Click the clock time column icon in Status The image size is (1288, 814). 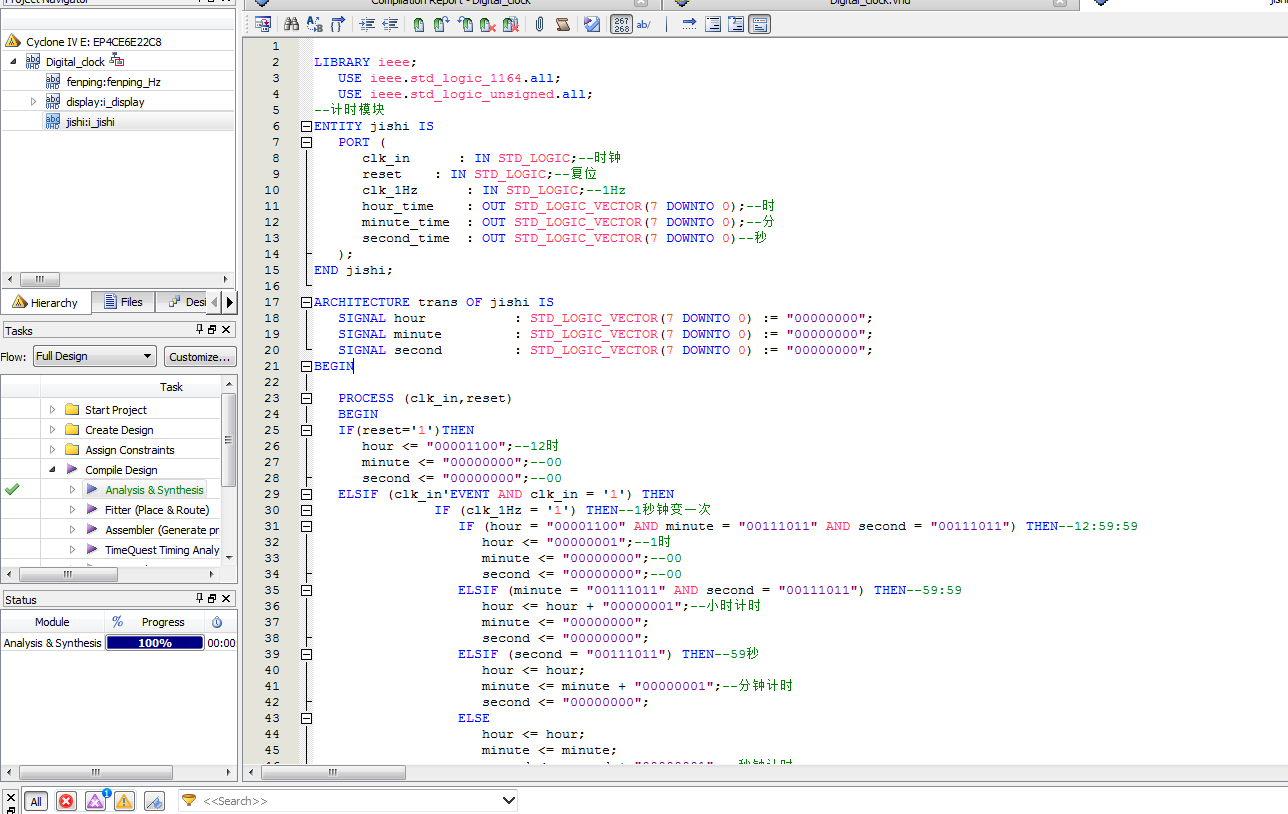point(217,622)
